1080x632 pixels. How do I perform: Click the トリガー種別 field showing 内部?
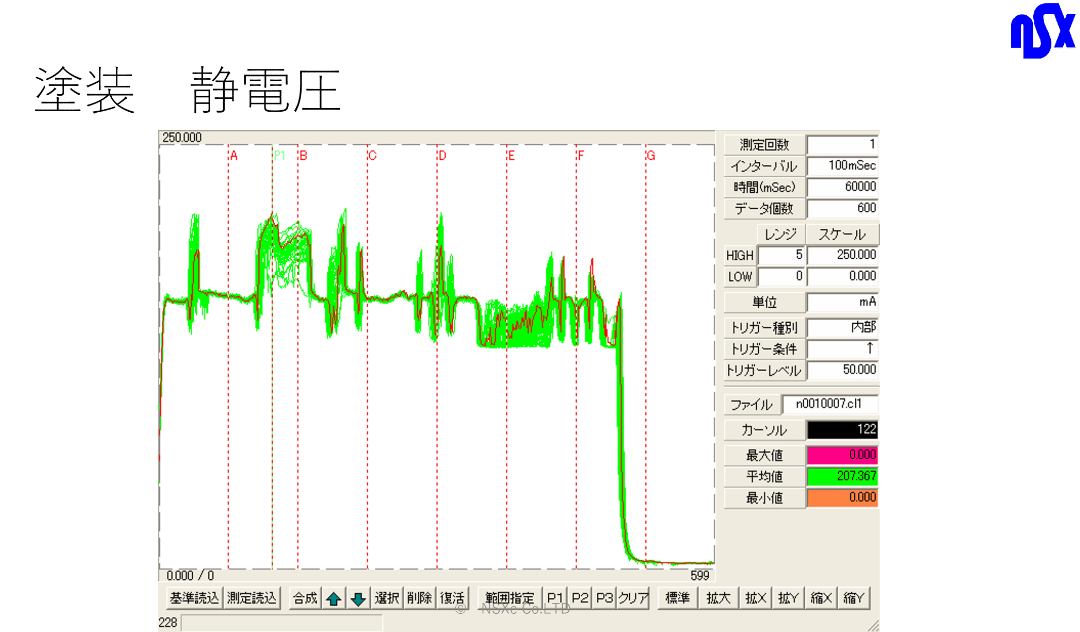pyautogui.click(x=842, y=328)
